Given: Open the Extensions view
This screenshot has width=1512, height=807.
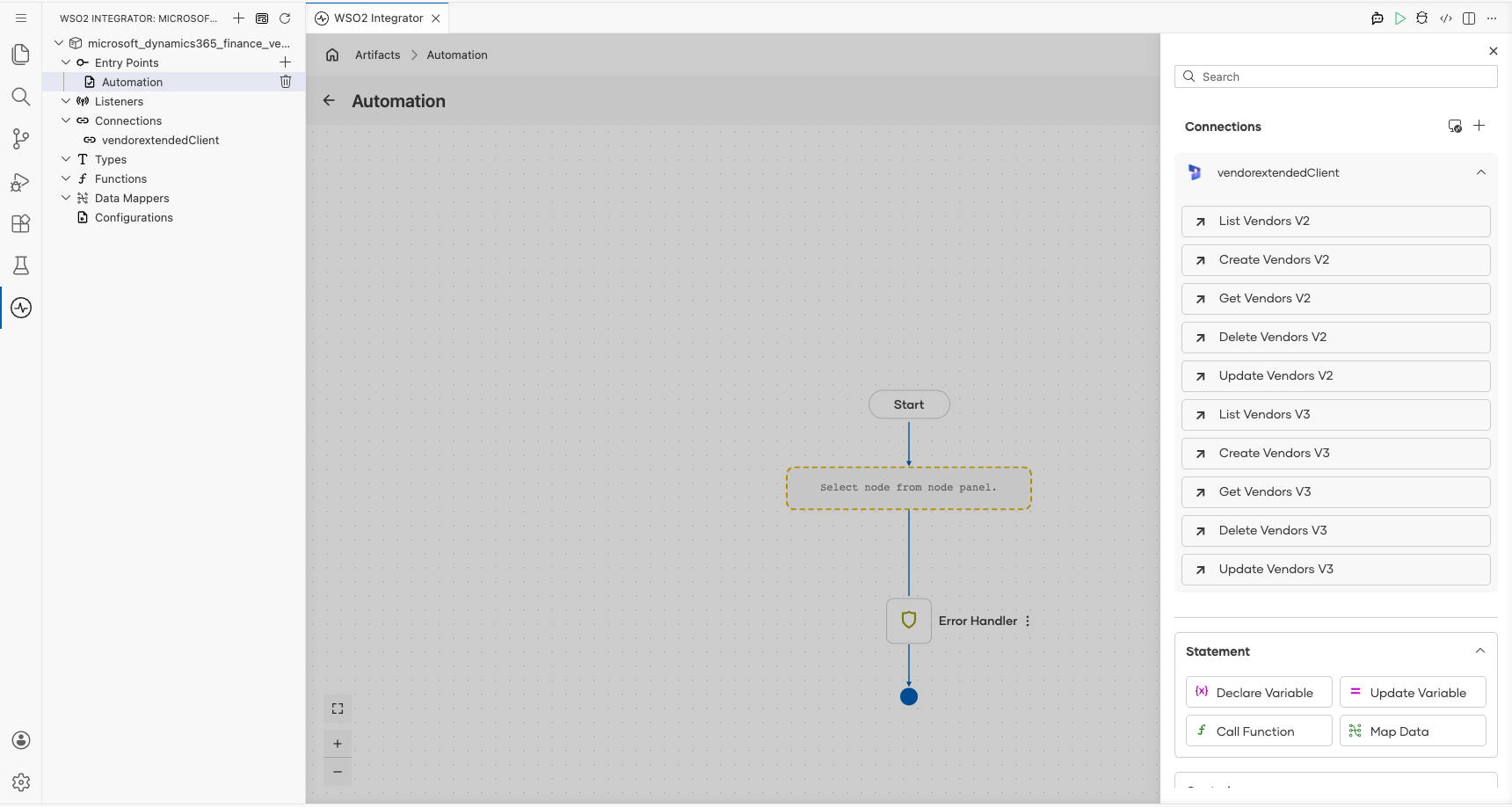Looking at the screenshot, I should [x=21, y=223].
